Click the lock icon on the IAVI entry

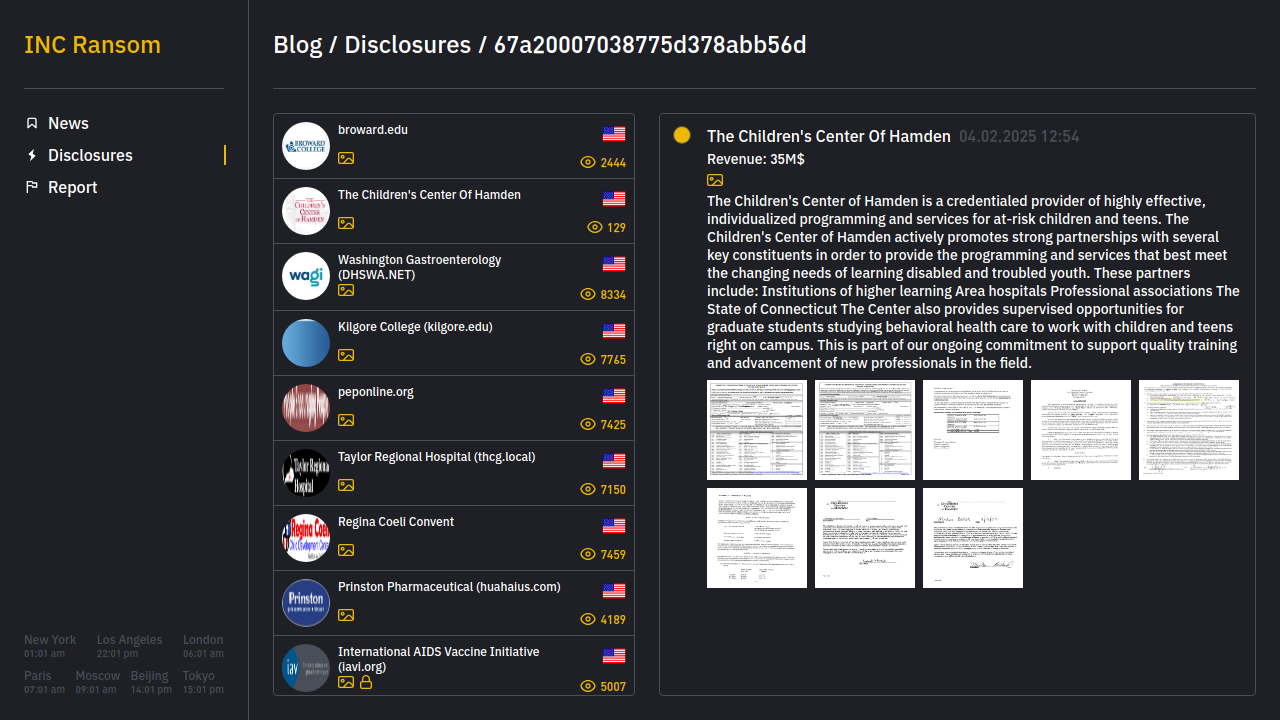pyautogui.click(x=366, y=682)
